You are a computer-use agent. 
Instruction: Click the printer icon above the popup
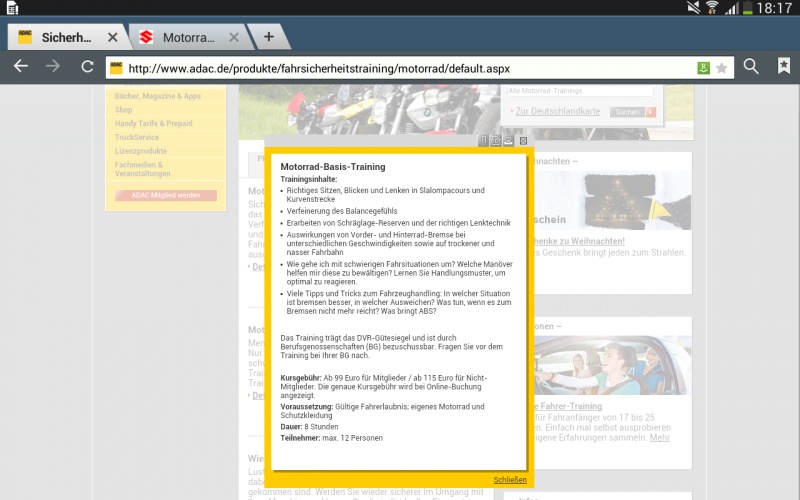point(509,140)
